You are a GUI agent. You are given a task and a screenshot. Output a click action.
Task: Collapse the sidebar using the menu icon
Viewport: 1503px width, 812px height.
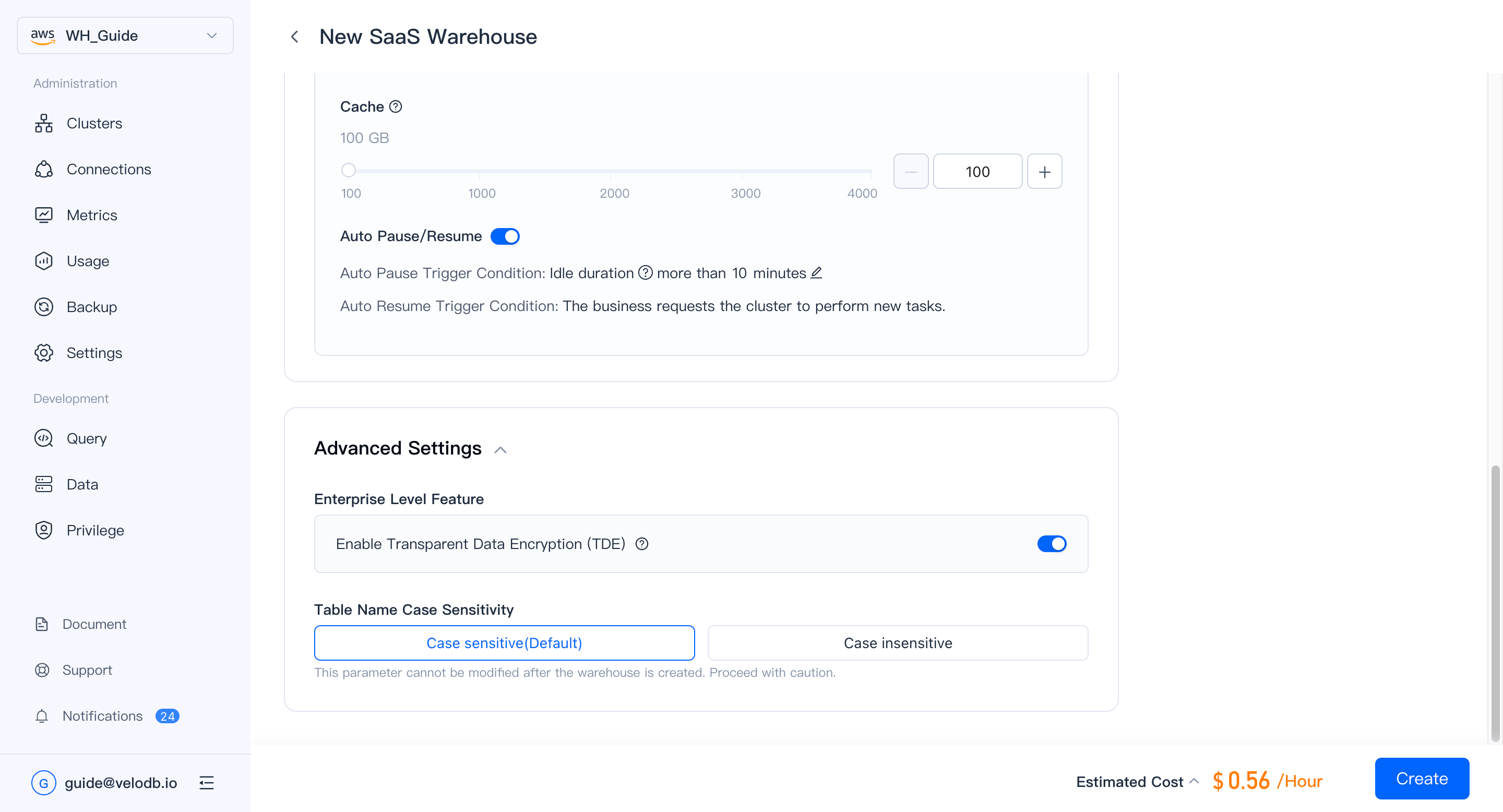pos(207,782)
